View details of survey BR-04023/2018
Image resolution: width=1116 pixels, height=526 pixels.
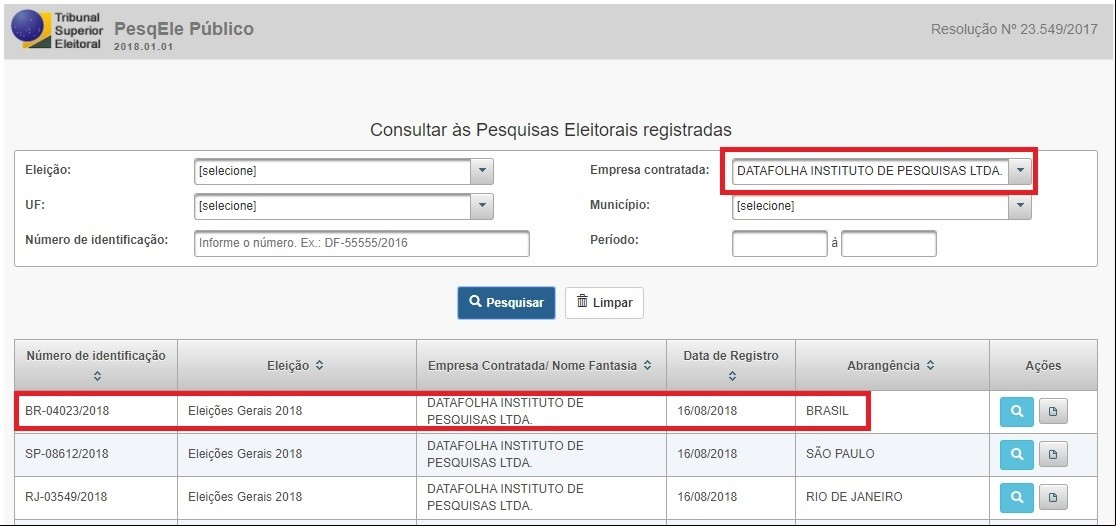click(x=1016, y=411)
